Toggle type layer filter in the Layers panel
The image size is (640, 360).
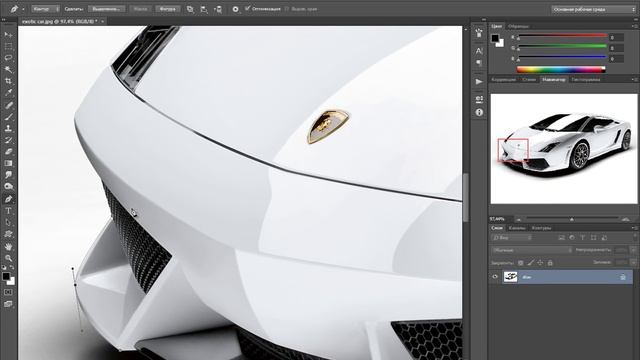[582, 238]
